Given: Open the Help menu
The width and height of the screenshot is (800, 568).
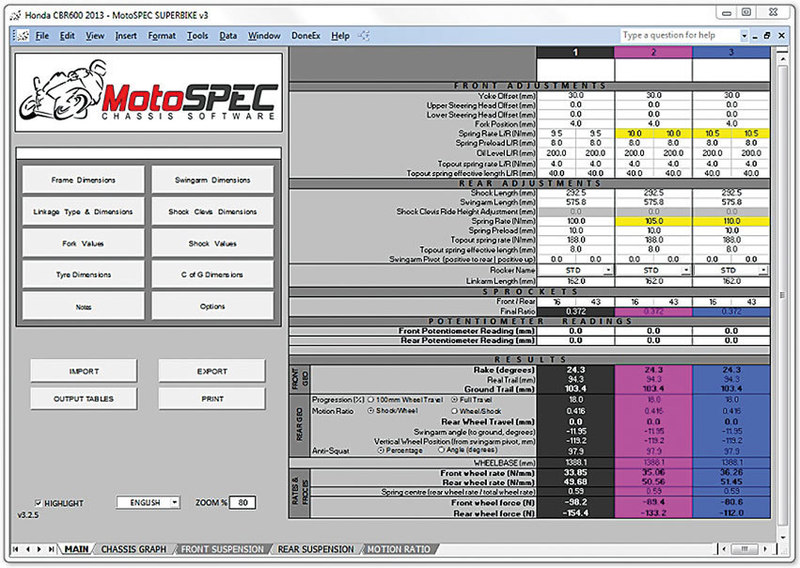Looking at the screenshot, I should click(340, 36).
